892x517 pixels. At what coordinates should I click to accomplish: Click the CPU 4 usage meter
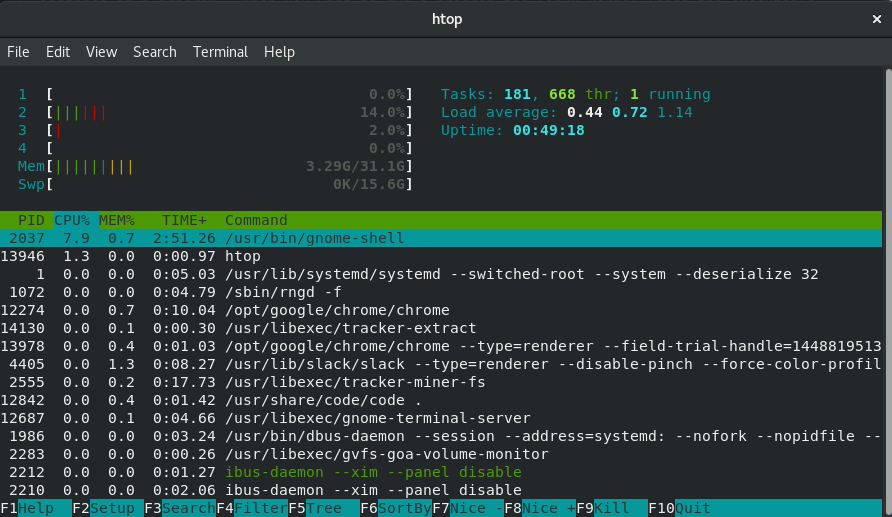click(215, 148)
